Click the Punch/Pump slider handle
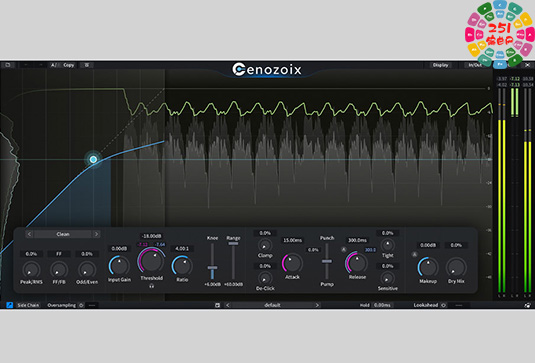This screenshot has width=535, height=363. click(327, 261)
